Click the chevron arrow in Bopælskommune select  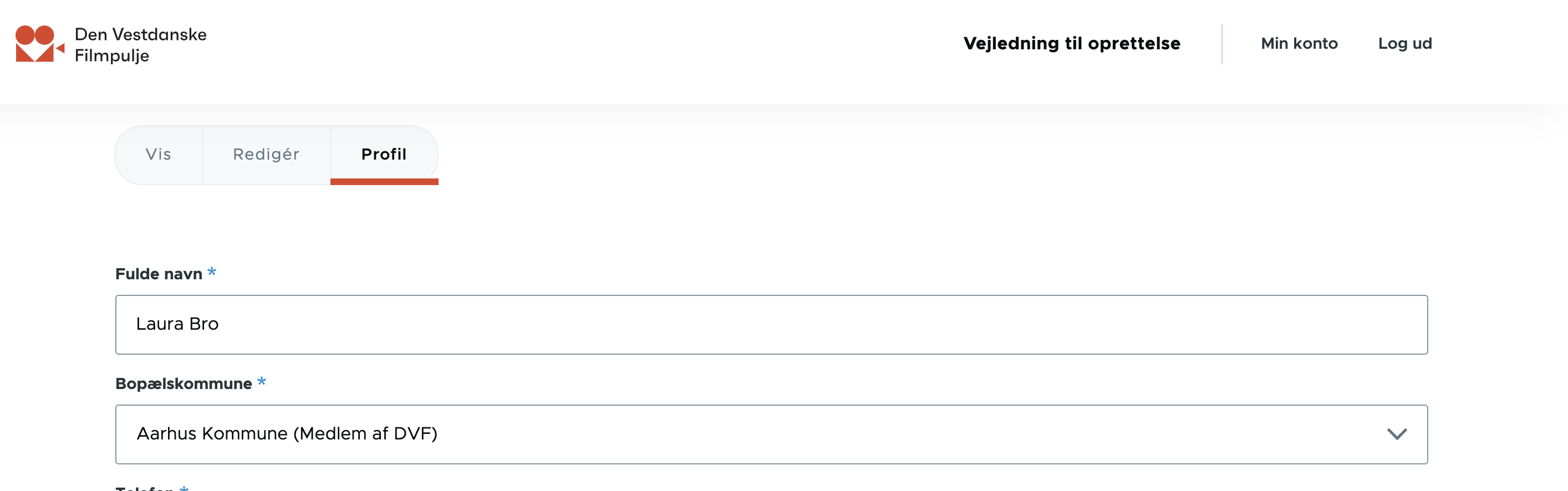1396,434
